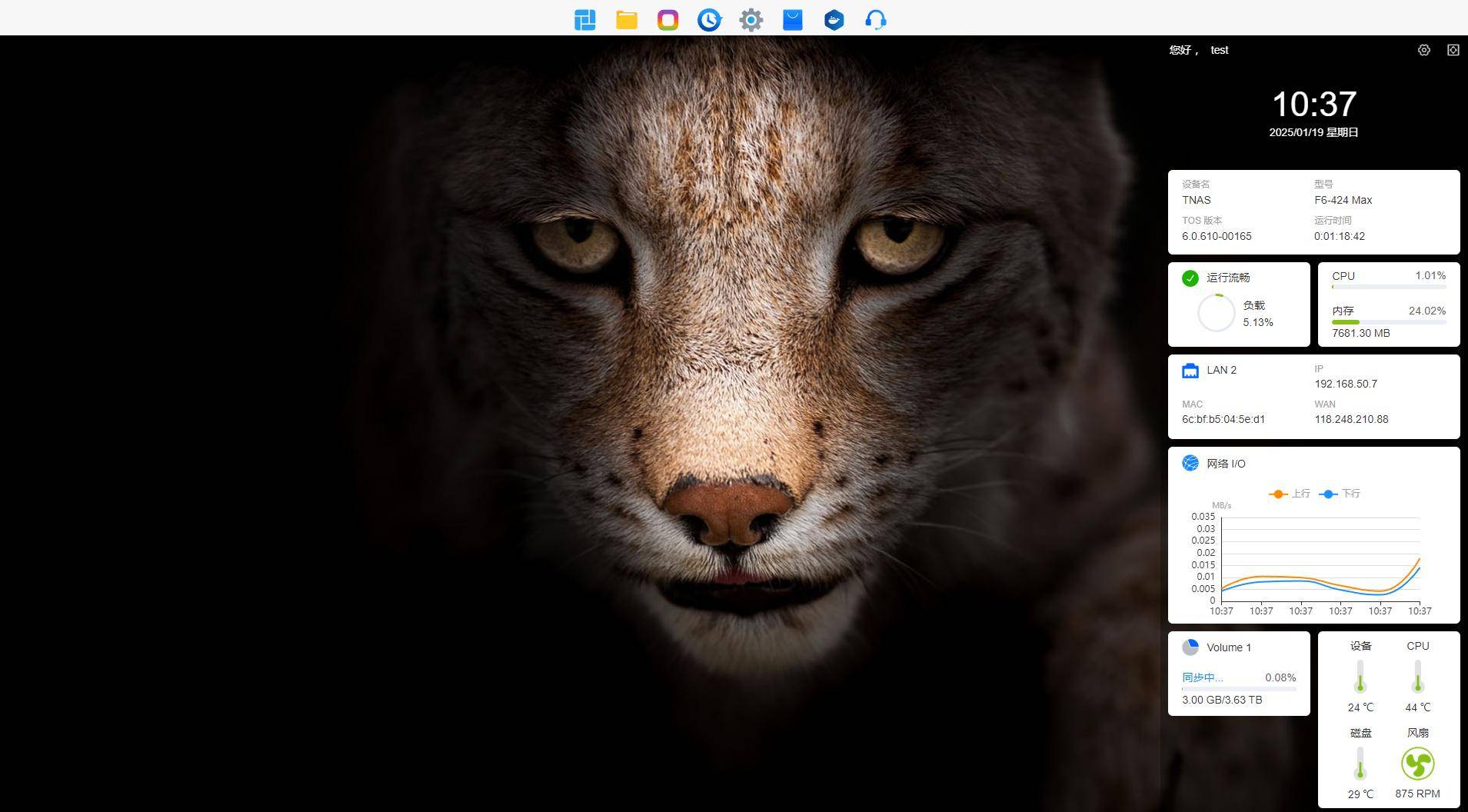Click the green 运行流畅 status checkmark
Viewport: 1468px width, 812px height.
tap(1190, 278)
